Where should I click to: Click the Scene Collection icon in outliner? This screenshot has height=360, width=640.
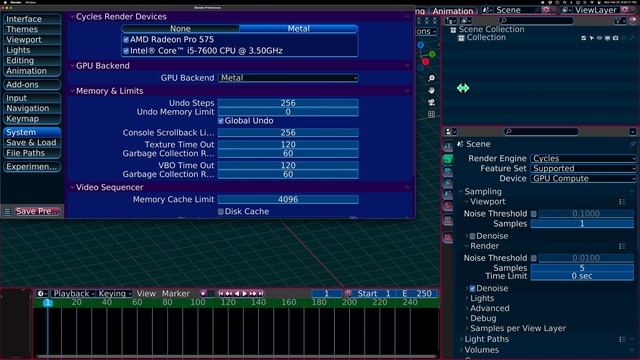pyautogui.click(x=453, y=30)
